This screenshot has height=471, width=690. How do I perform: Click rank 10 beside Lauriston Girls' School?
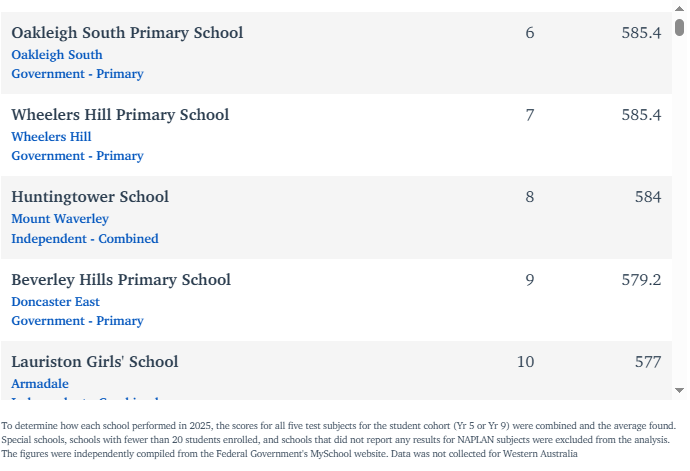pos(526,362)
